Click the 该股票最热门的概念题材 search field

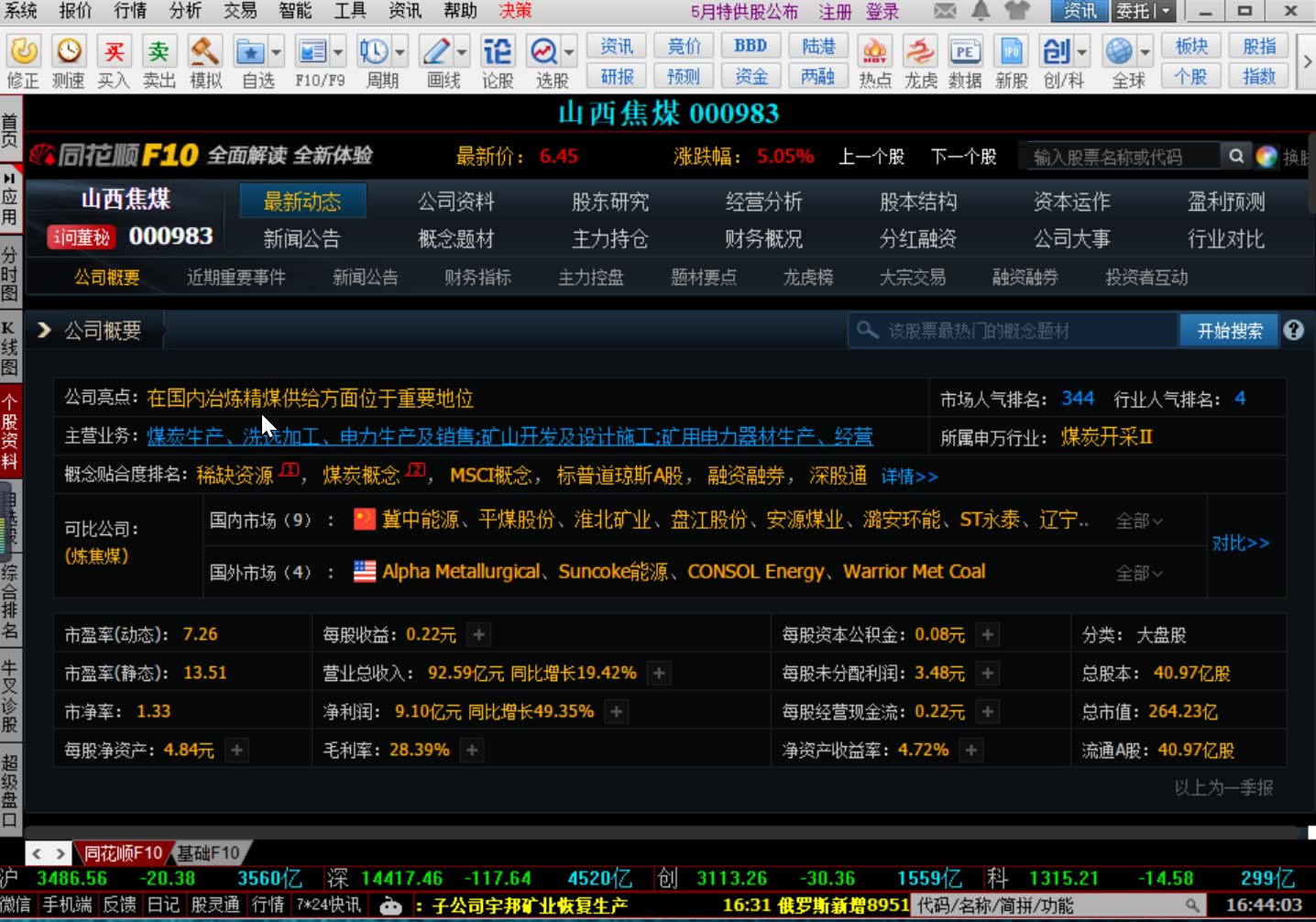click(x=1013, y=331)
